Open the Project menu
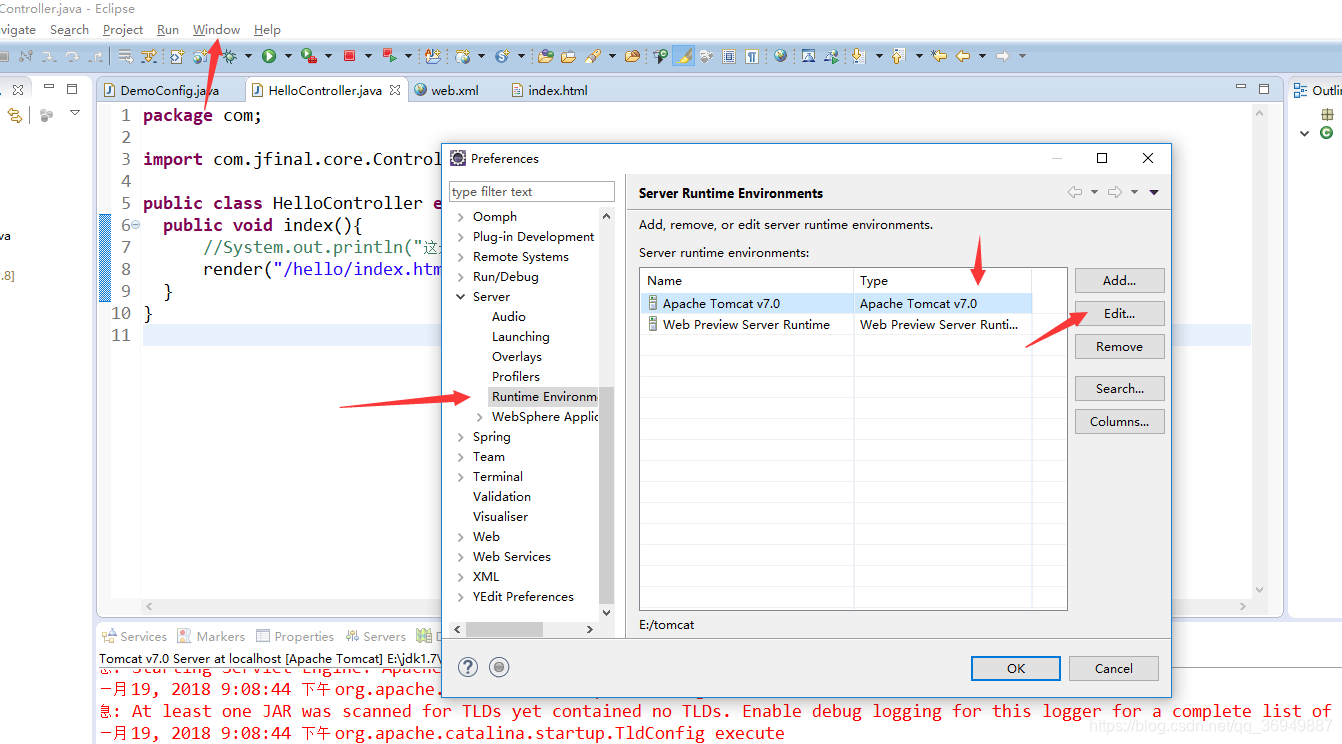 [x=123, y=30]
